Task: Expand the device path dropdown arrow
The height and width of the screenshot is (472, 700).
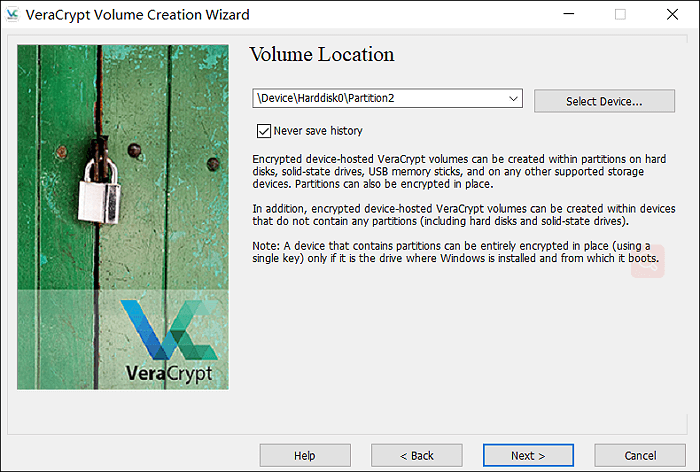Action: click(513, 99)
